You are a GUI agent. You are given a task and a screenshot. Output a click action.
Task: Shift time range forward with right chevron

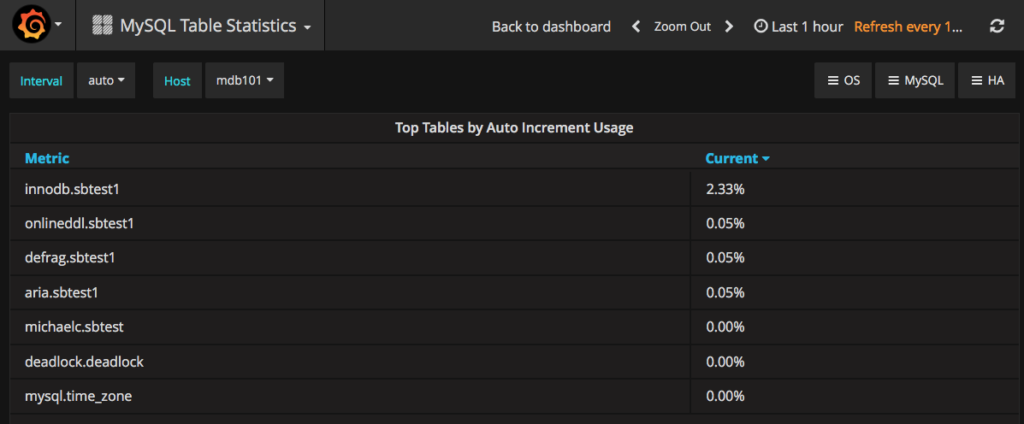pyautogui.click(x=729, y=27)
